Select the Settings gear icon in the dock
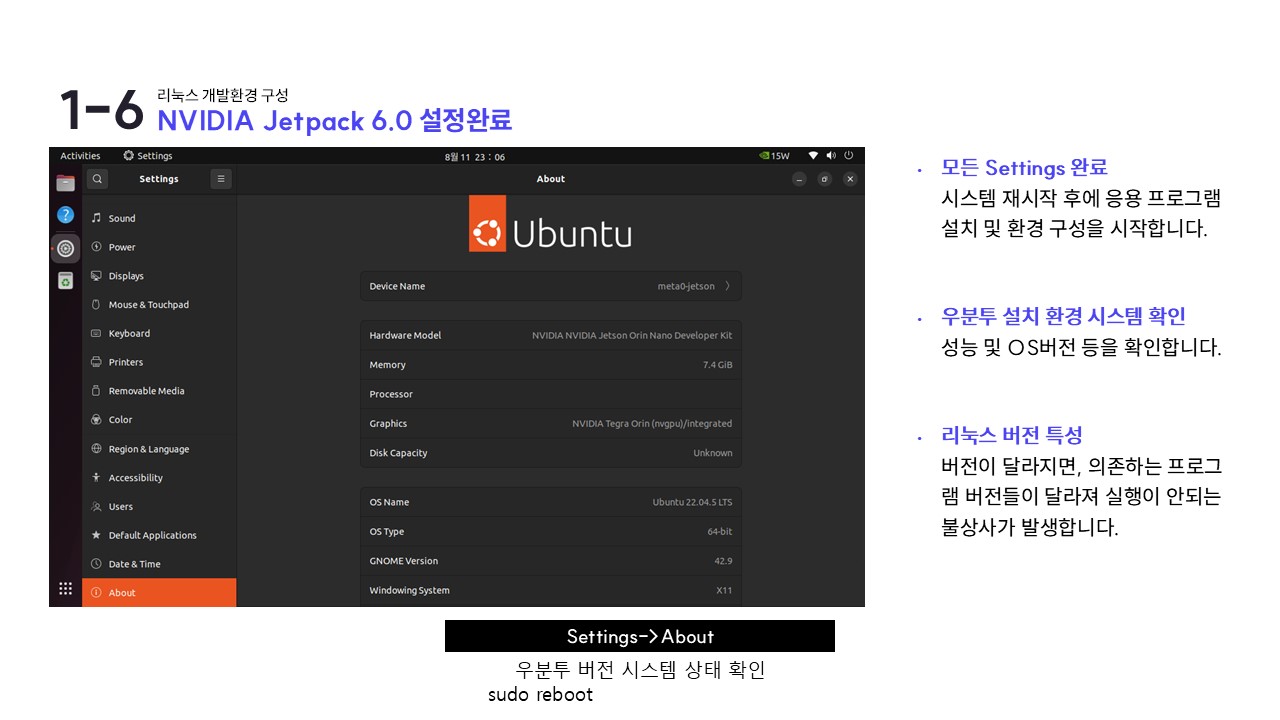This screenshot has height=720, width=1280. coord(66,248)
